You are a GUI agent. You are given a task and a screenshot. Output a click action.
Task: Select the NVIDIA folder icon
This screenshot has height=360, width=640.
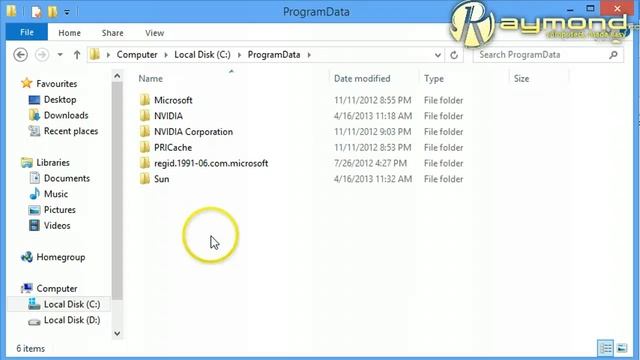click(x=144, y=116)
